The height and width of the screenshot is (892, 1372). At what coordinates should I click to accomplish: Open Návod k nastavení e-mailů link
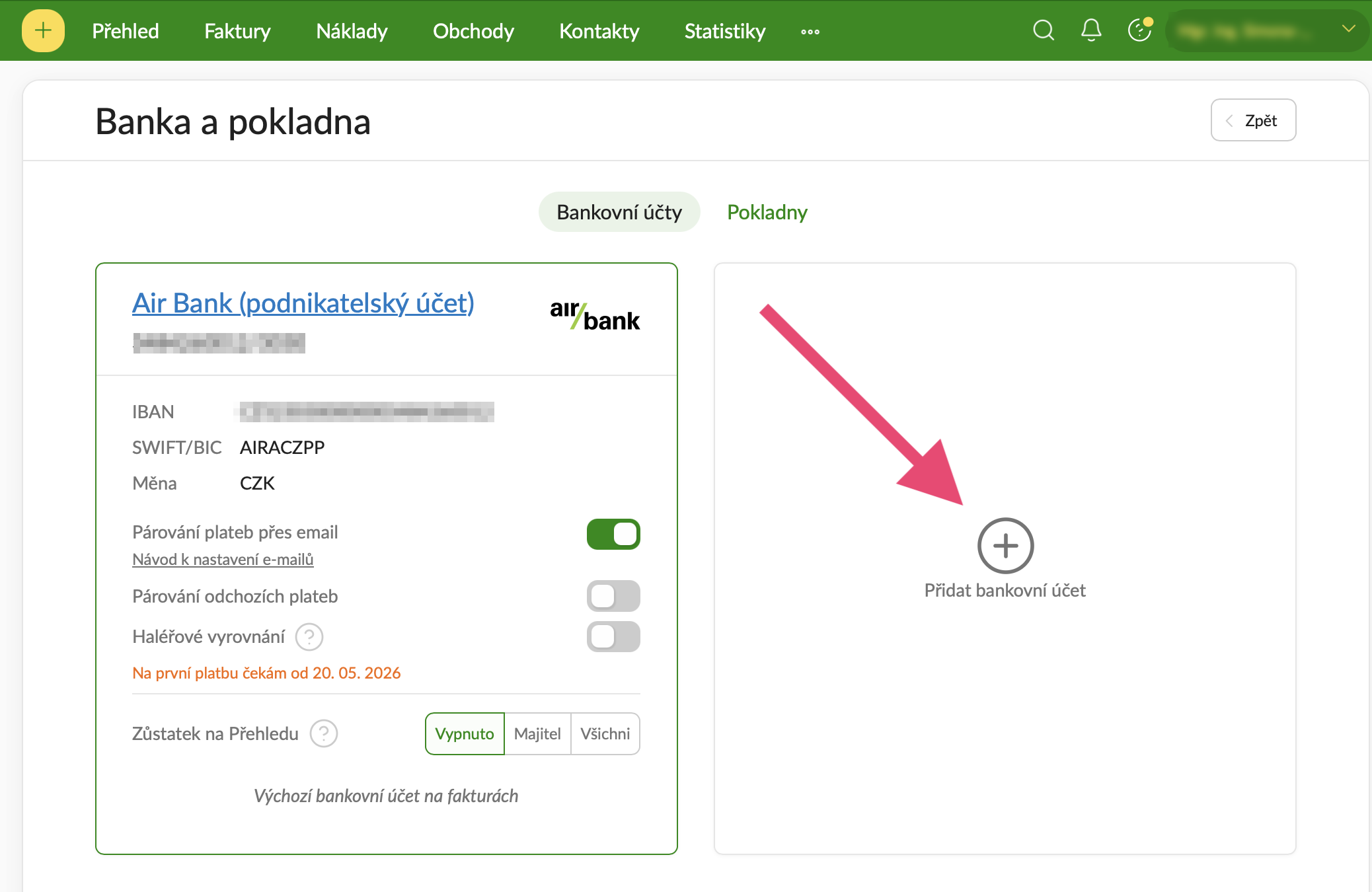(x=223, y=560)
